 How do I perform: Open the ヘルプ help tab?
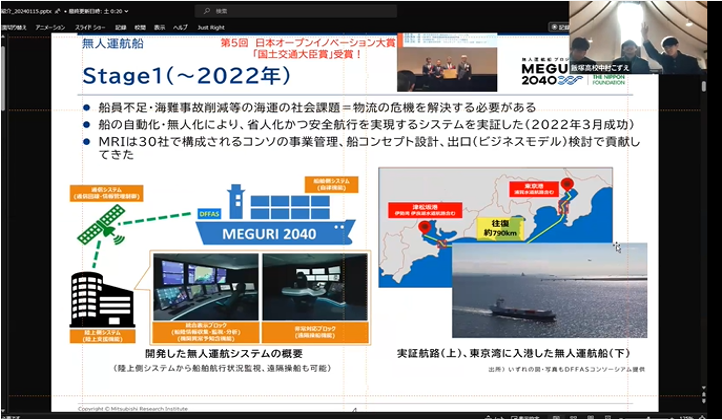pos(180,27)
